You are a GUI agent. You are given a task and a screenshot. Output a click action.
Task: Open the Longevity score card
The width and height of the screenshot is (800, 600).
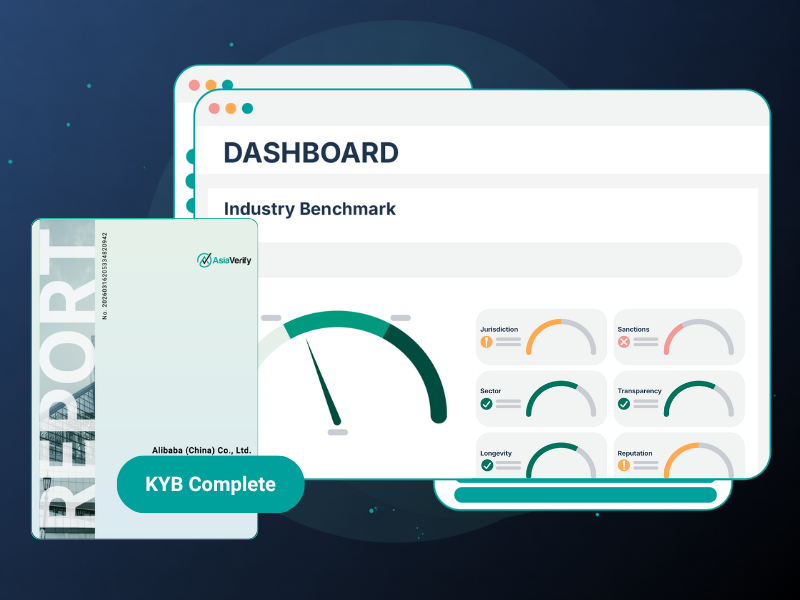click(x=541, y=456)
